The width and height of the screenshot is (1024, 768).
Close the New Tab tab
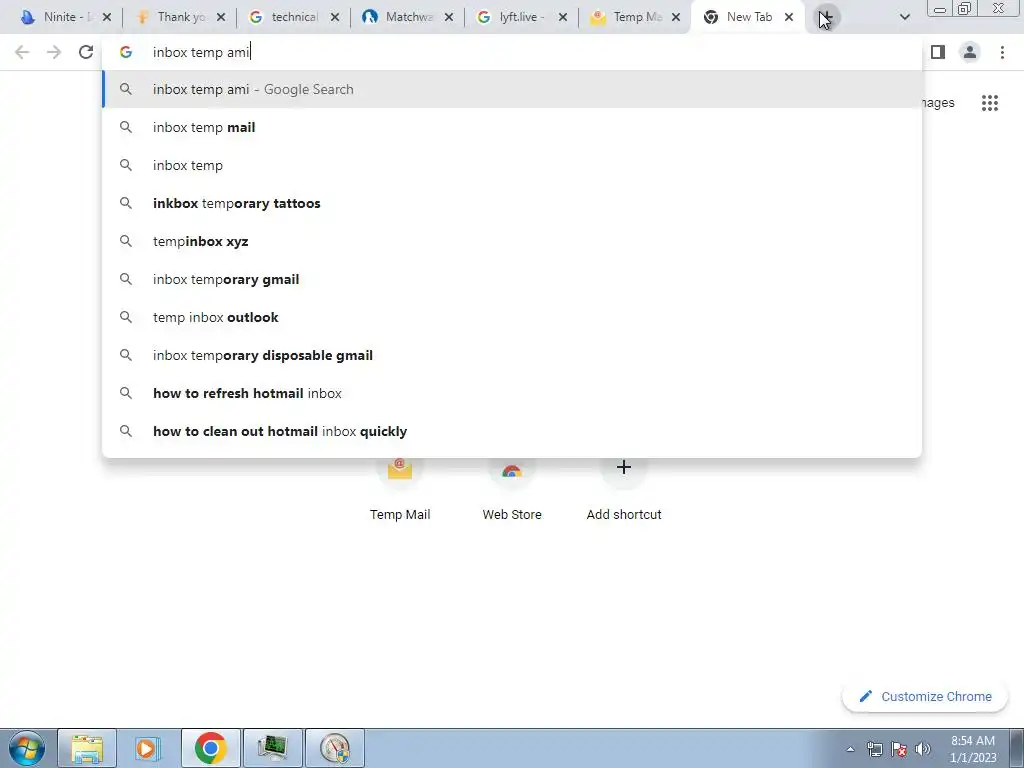point(789,17)
